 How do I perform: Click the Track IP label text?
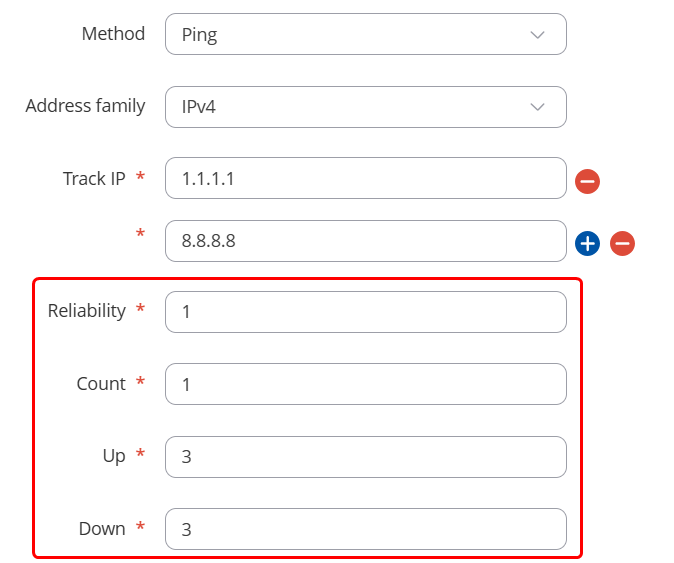(x=94, y=179)
